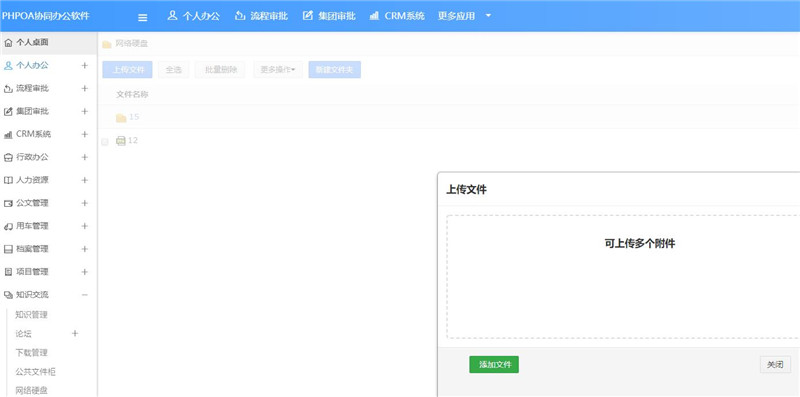Open the 更多应用 dropdown arrow
Screen dimensions: 800x397
[x=488, y=16]
